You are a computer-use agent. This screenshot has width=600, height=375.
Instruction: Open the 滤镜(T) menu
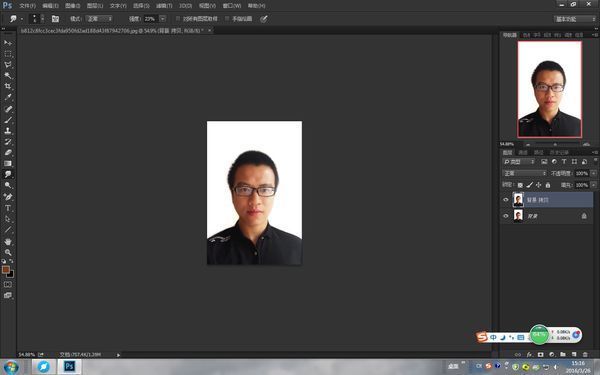[164, 6]
